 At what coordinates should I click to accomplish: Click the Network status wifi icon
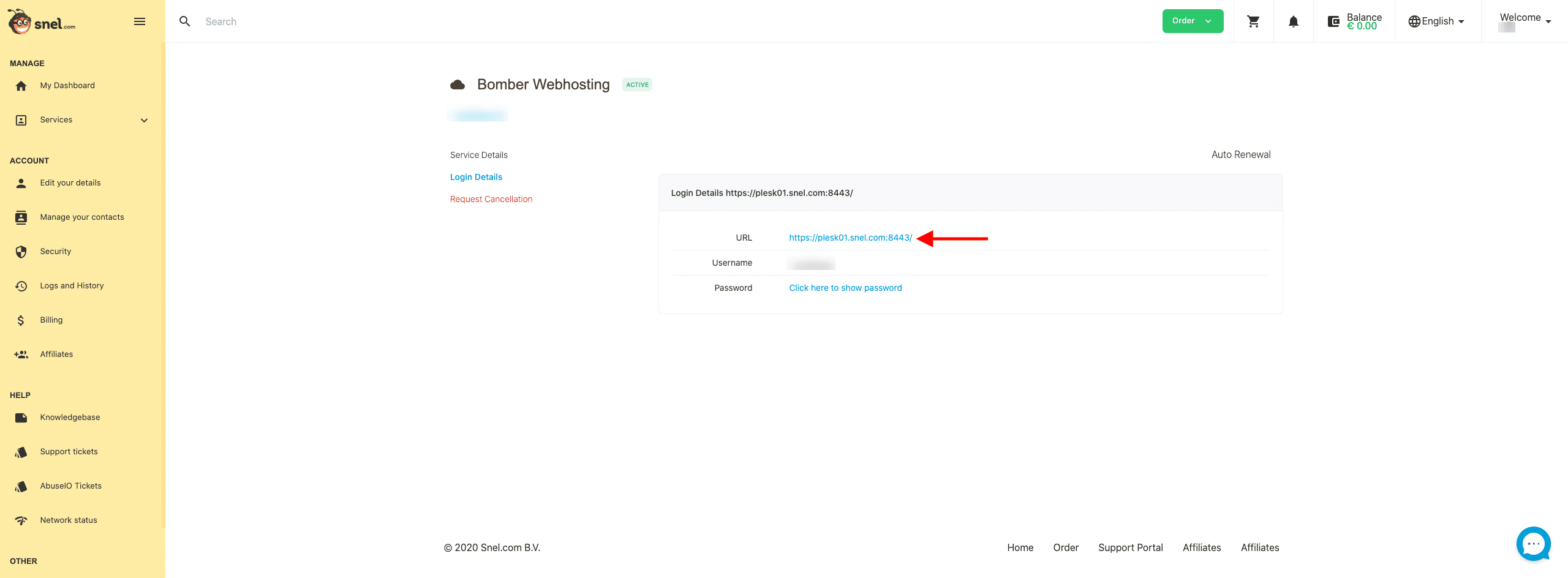(x=21, y=520)
